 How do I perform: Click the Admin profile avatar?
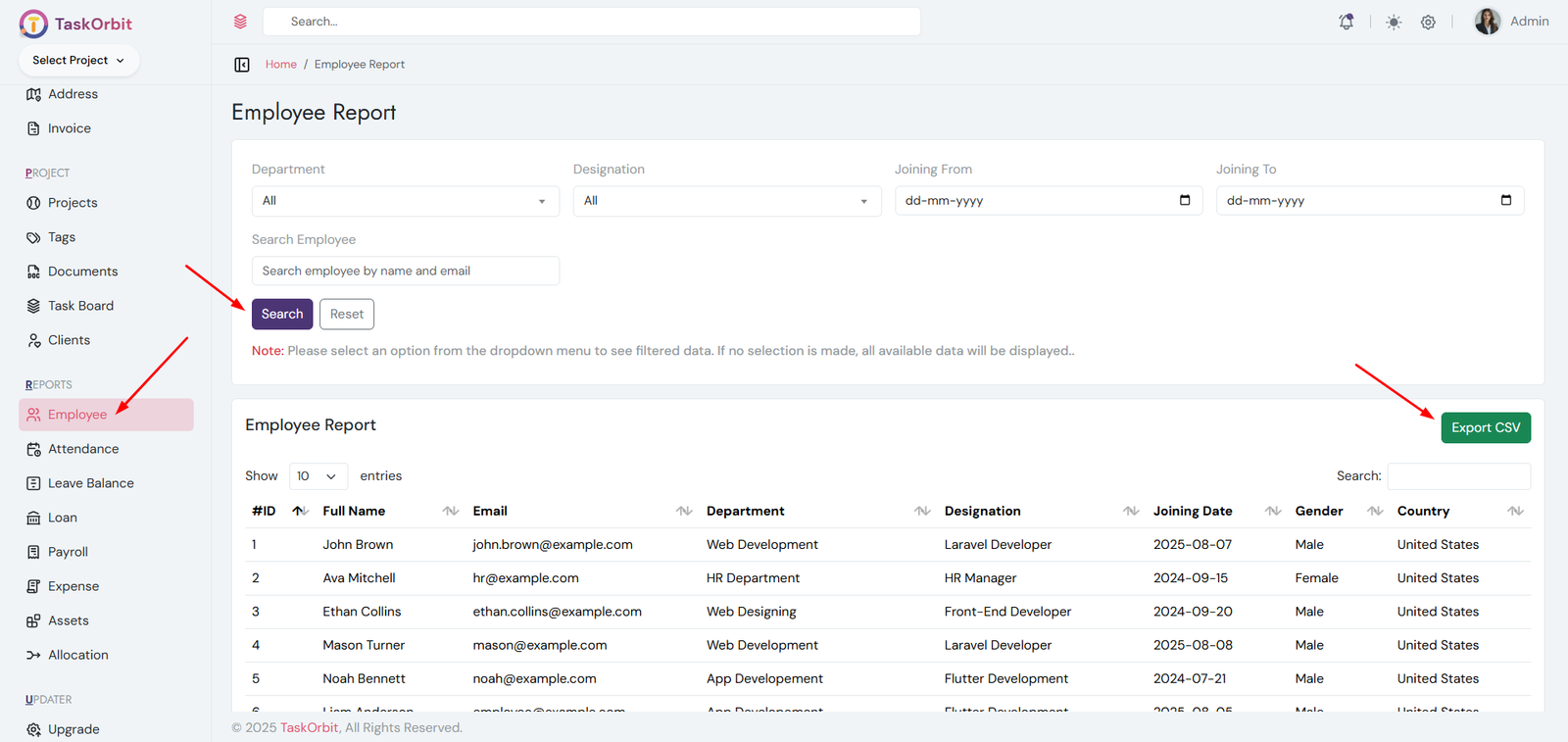tap(1487, 22)
